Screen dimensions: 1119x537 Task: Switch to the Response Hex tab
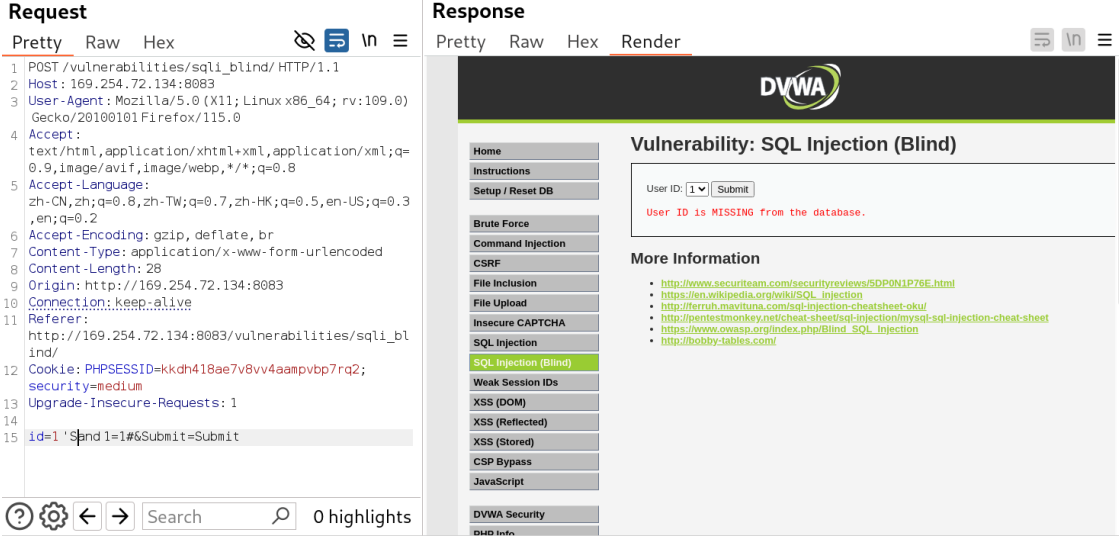(582, 42)
